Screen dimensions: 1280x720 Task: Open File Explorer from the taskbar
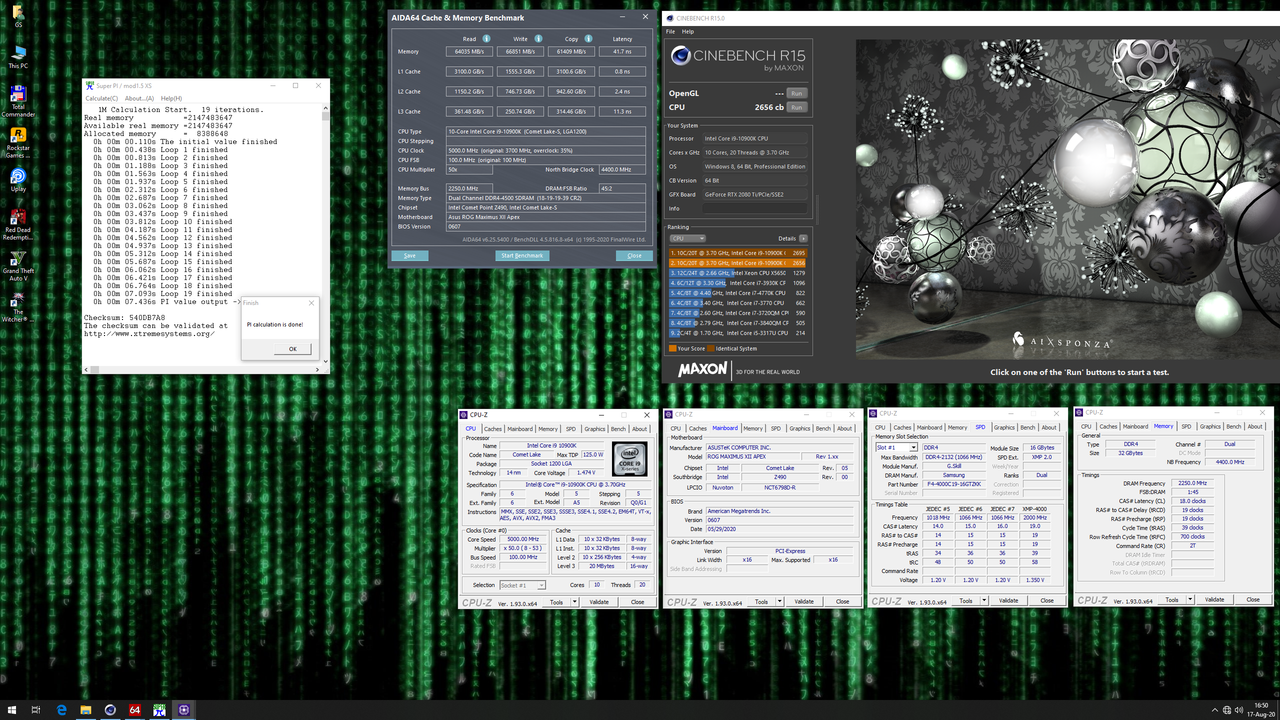[x=85, y=710]
